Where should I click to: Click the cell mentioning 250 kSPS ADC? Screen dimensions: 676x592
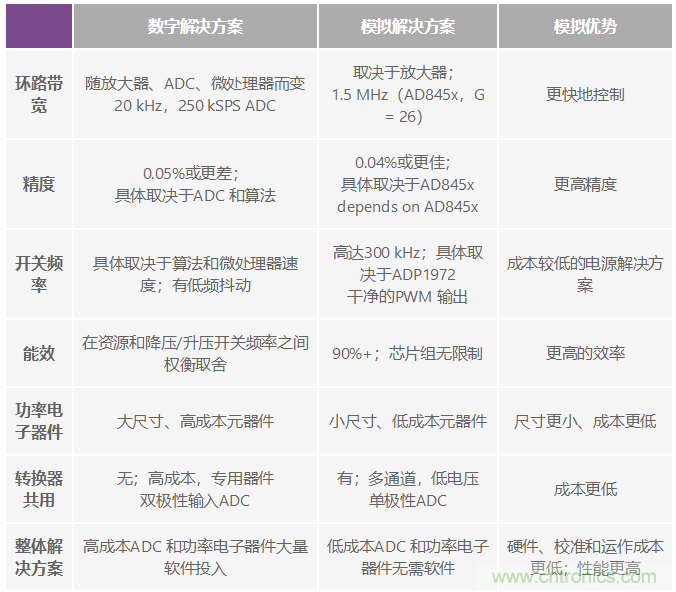pos(195,95)
